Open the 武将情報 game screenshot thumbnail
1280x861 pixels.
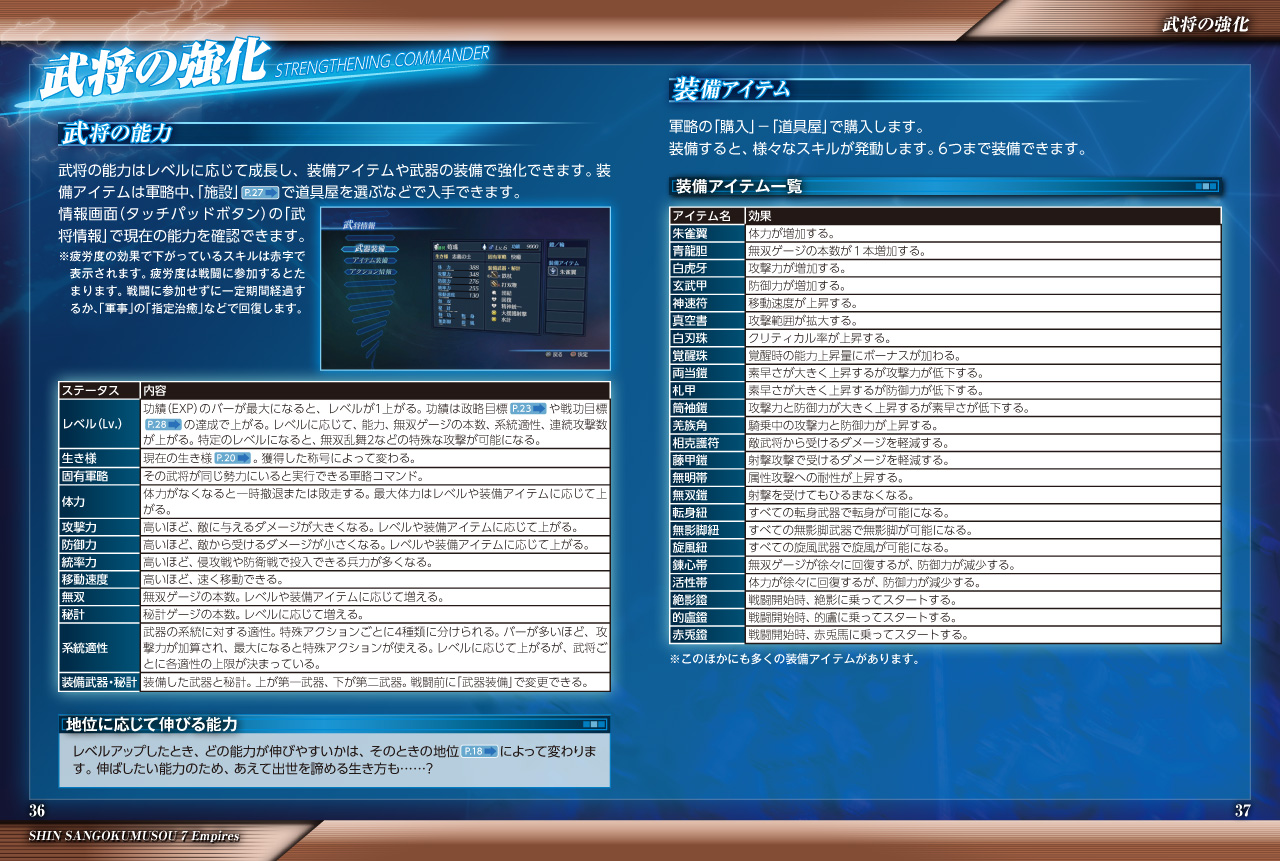(465, 289)
